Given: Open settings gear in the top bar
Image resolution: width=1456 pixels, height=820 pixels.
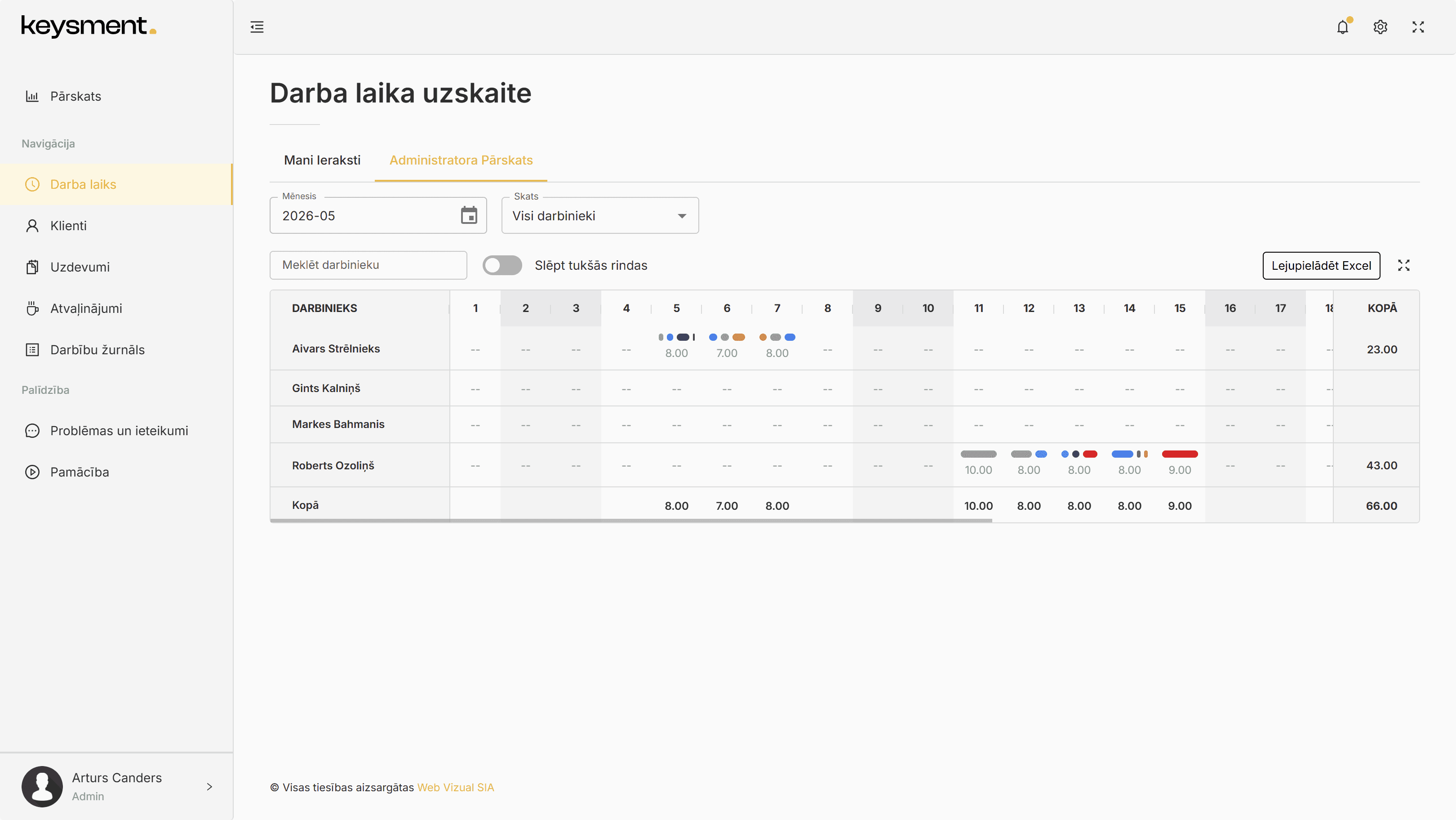Looking at the screenshot, I should pos(1380,27).
